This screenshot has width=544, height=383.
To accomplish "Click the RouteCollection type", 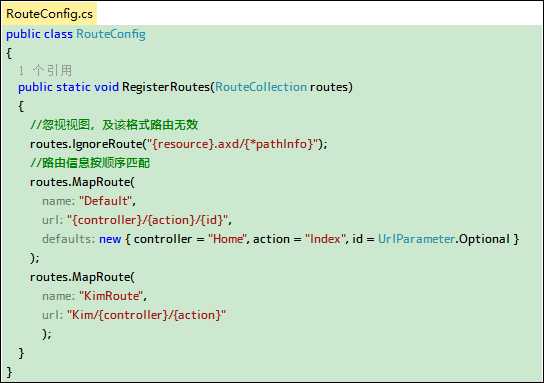I will [x=261, y=87].
